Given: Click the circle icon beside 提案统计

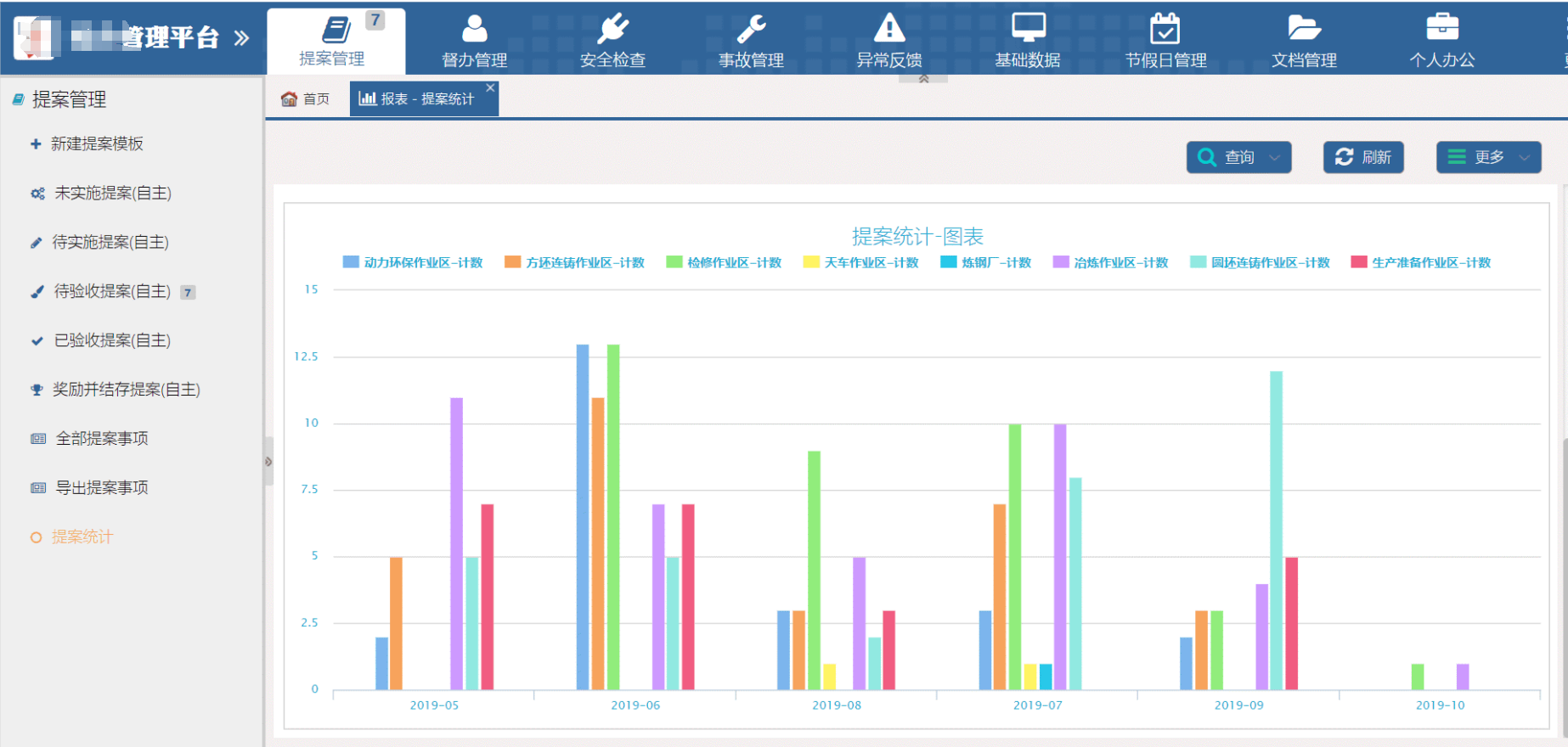Looking at the screenshot, I should click(36, 537).
